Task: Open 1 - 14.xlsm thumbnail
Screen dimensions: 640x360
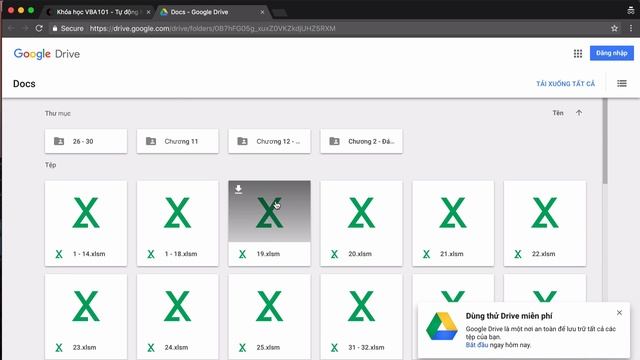Action: pyautogui.click(x=86, y=211)
